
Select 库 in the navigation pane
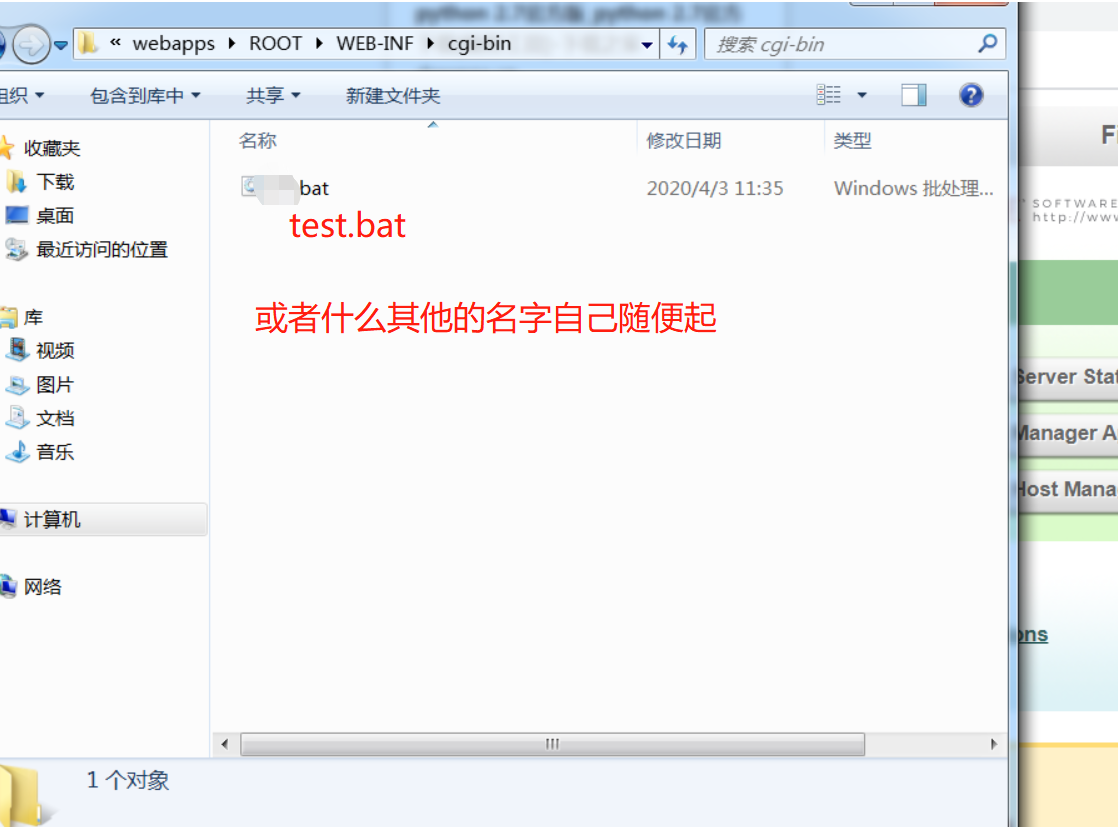pos(34,317)
